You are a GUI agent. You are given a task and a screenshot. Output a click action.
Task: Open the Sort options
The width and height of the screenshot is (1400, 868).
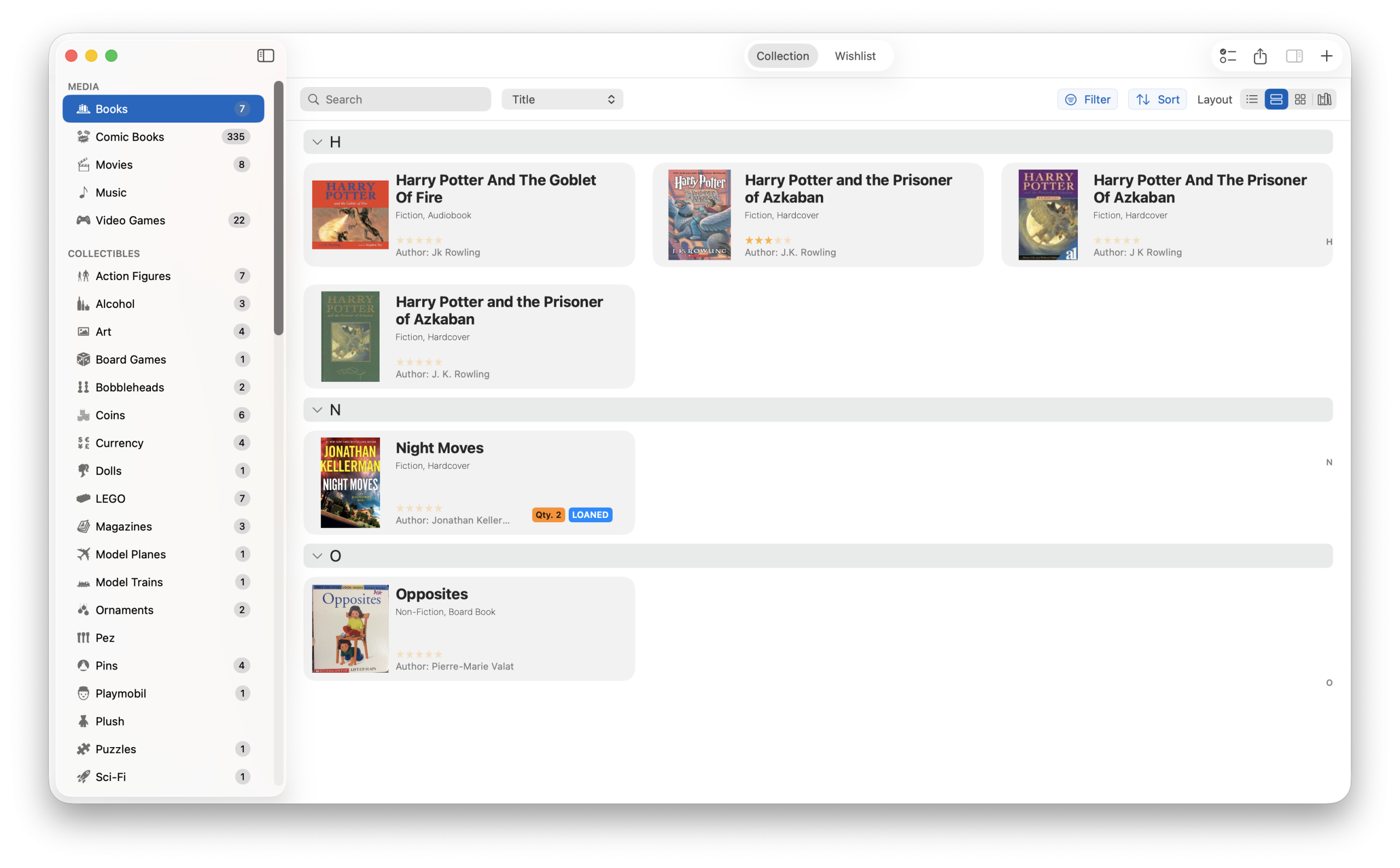tap(1157, 99)
